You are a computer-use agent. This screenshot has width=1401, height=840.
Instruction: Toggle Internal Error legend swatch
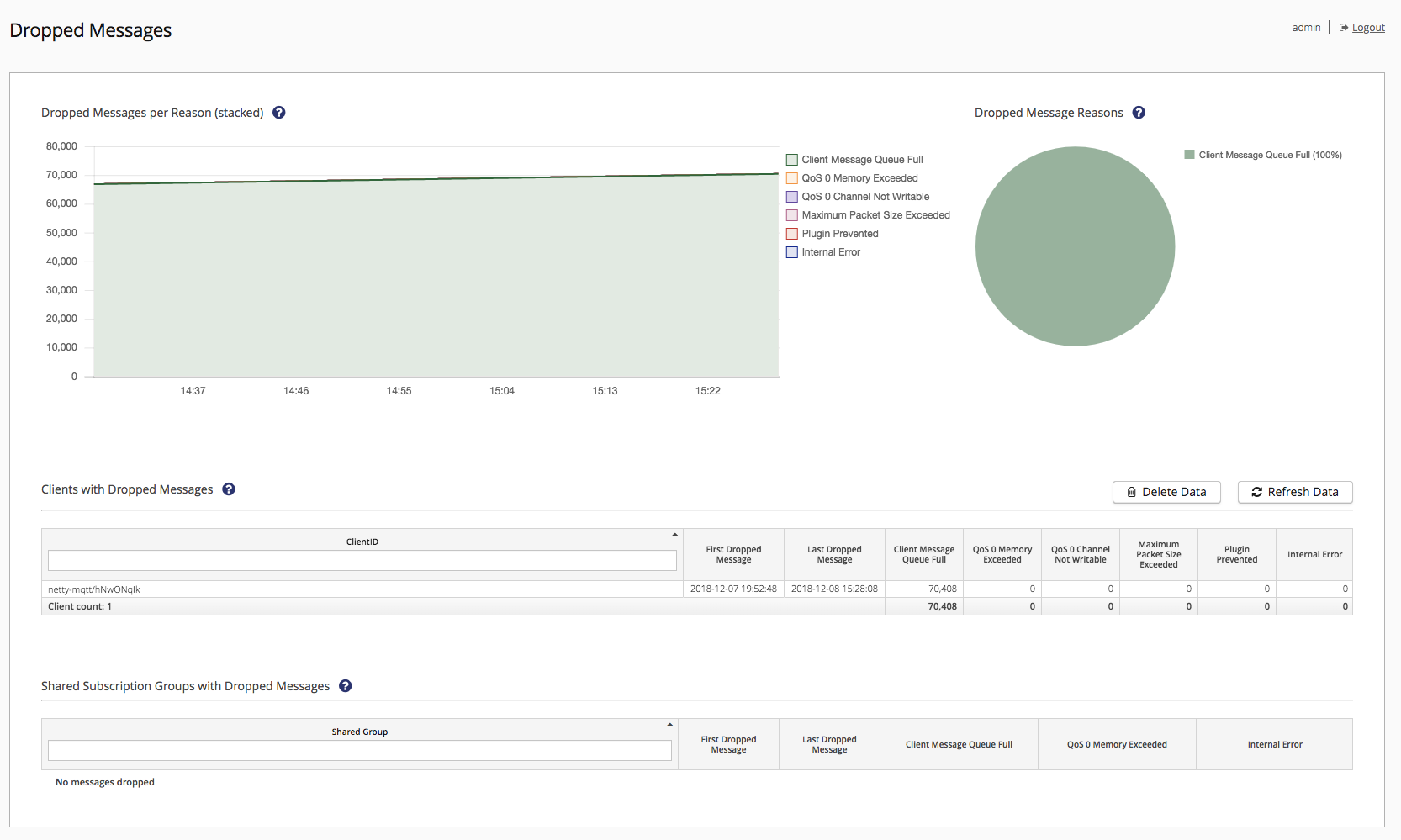click(x=792, y=252)
